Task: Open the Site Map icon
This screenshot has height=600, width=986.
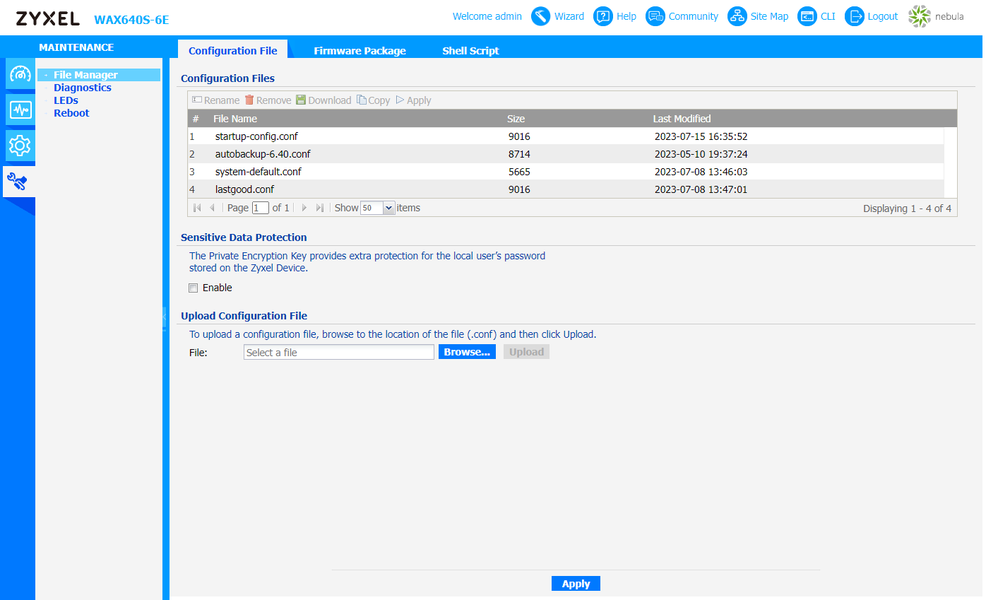Action: 737,16
